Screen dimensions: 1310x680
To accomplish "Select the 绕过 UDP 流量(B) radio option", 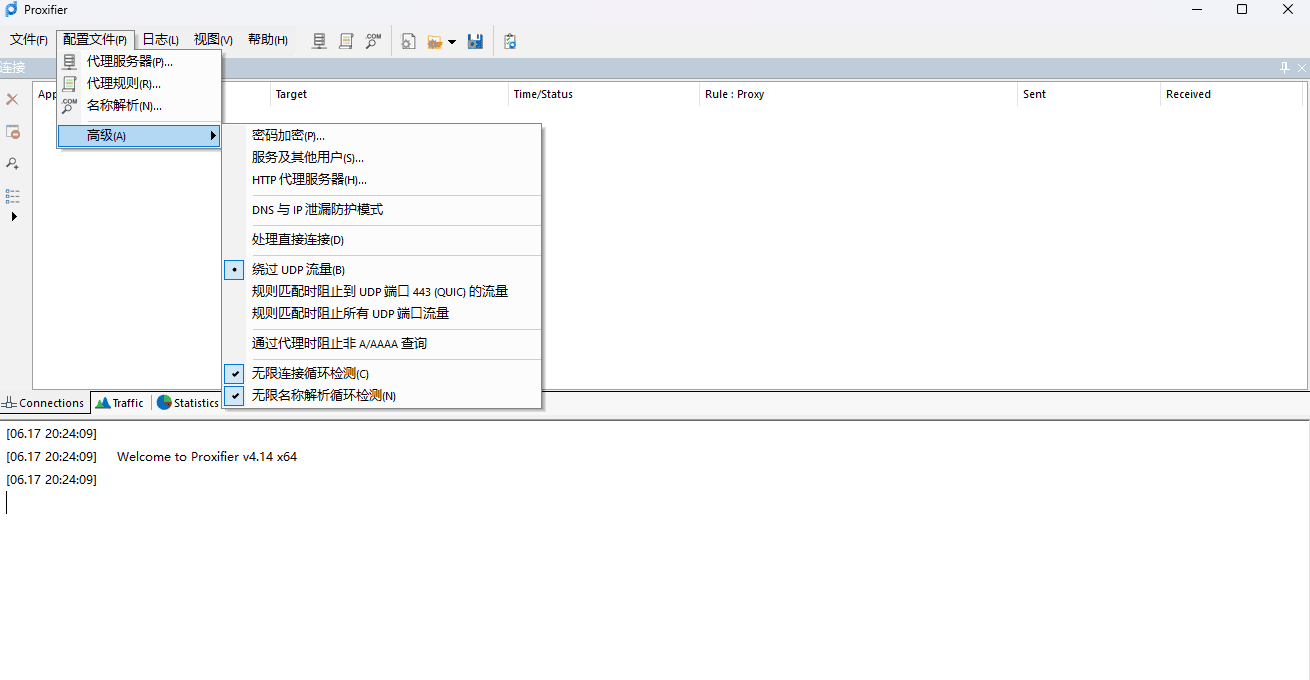I will point(381,270).
